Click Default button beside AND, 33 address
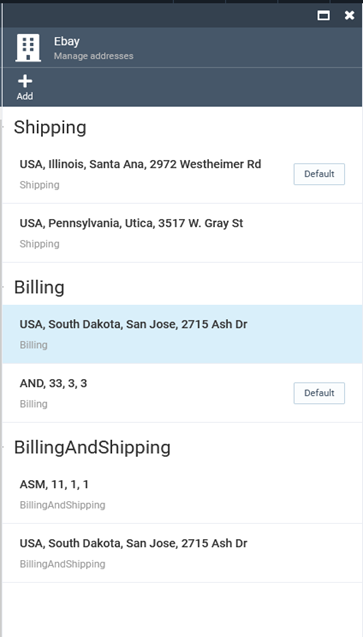 319,393
